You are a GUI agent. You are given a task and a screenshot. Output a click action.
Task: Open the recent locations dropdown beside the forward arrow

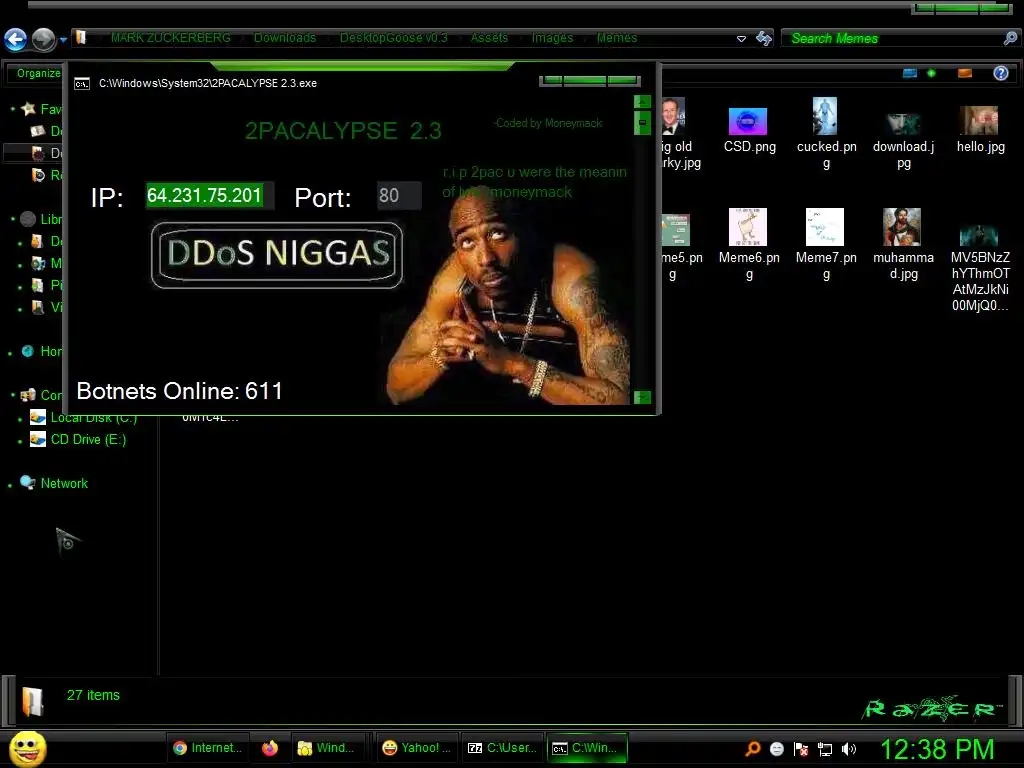point(63,40)
